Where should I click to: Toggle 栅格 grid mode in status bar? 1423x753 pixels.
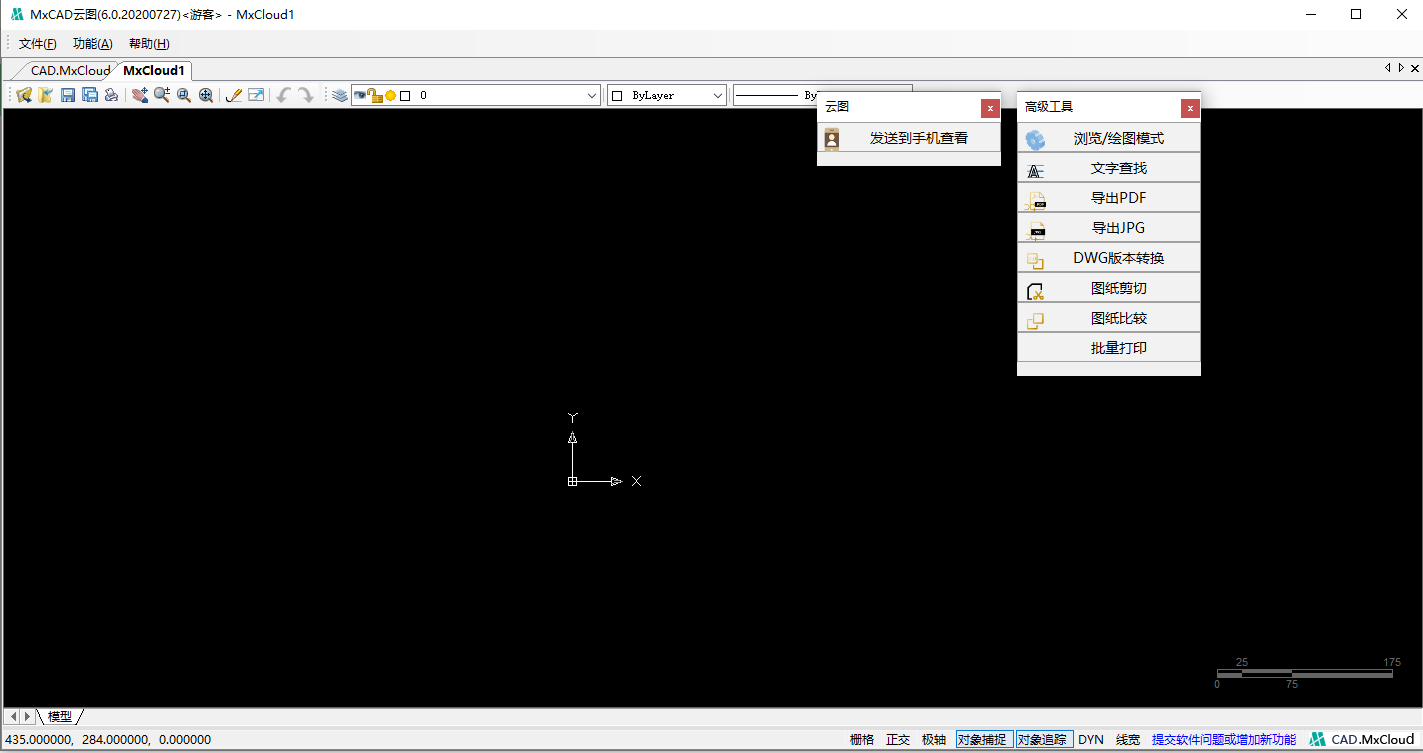[862, 740]
